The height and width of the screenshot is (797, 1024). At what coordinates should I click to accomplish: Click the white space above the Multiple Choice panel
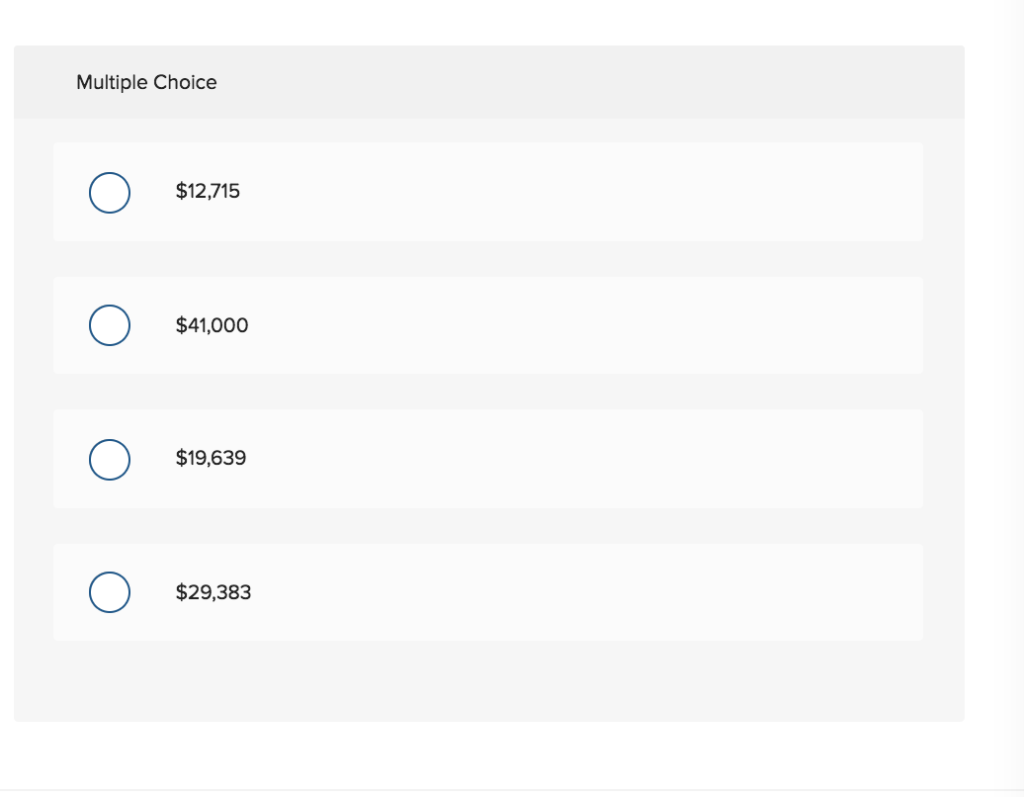point(488,22)
